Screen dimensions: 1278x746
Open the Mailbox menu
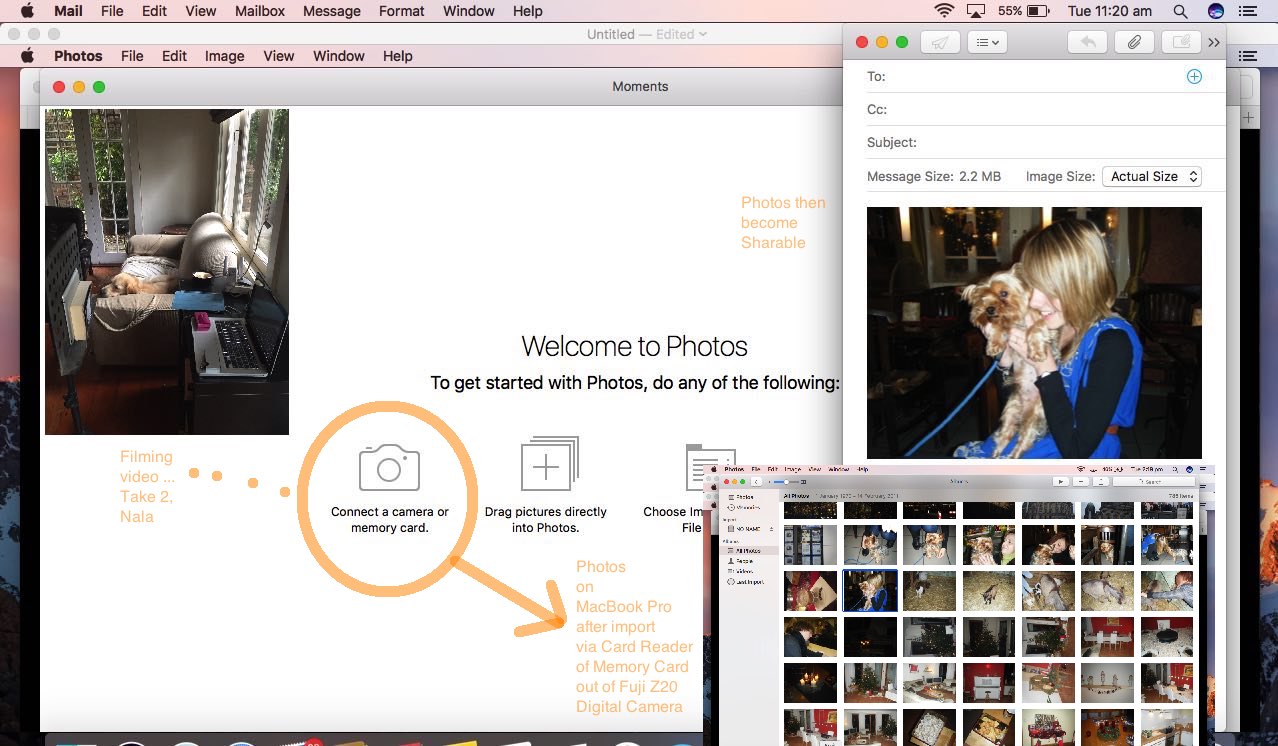pyautogui.click(x=260, y=11)
